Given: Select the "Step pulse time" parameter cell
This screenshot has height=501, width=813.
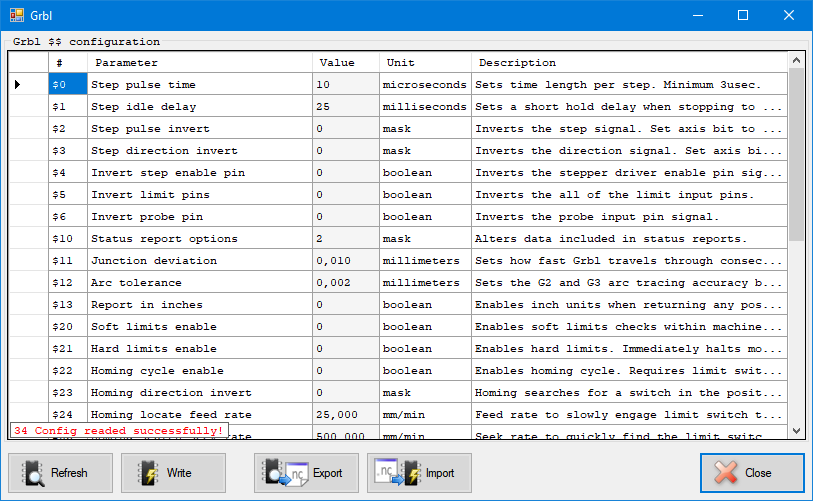Looking at the screenshot, I should click(x=200, y=84).
